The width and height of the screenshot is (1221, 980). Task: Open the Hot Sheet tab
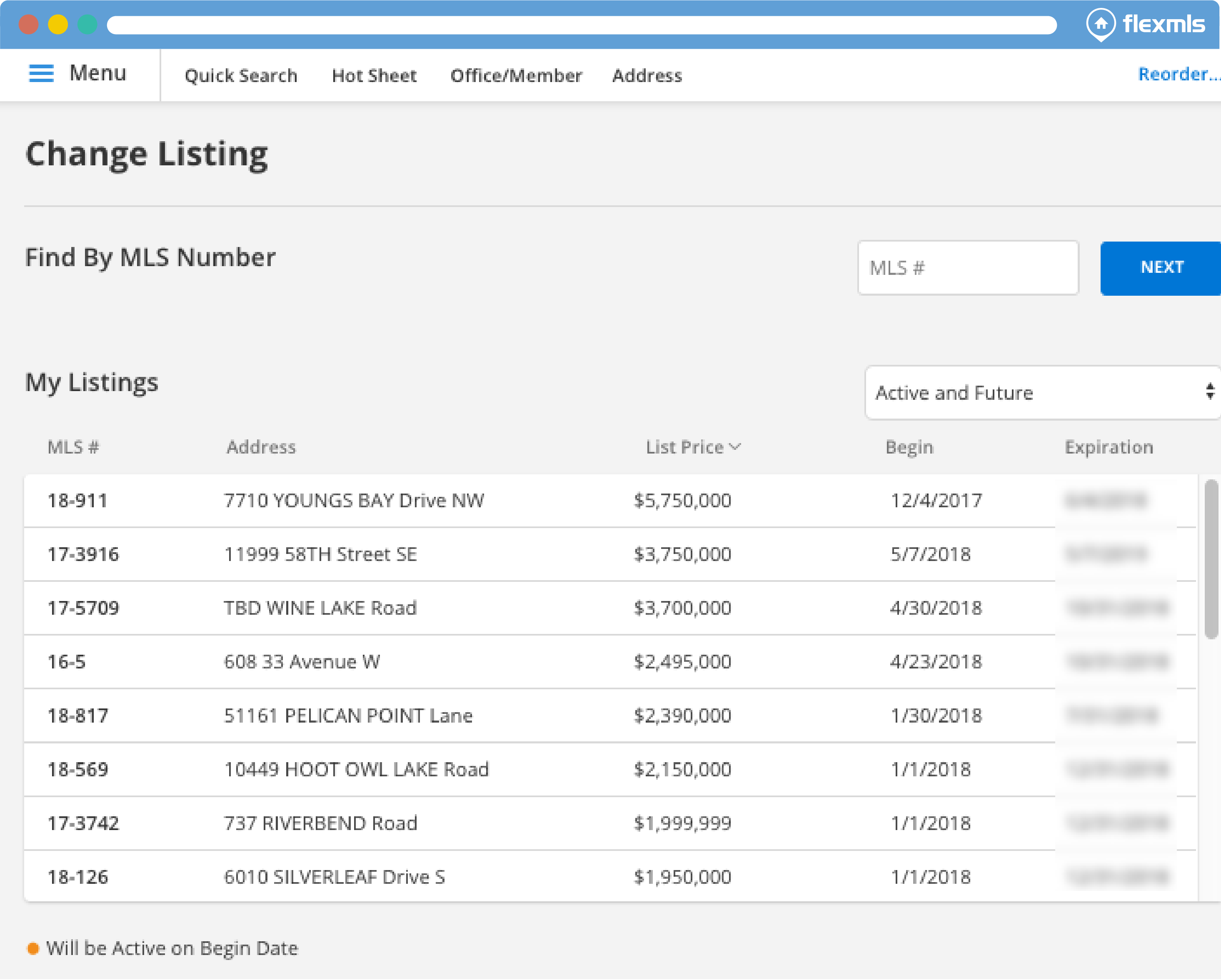[374, 75]
